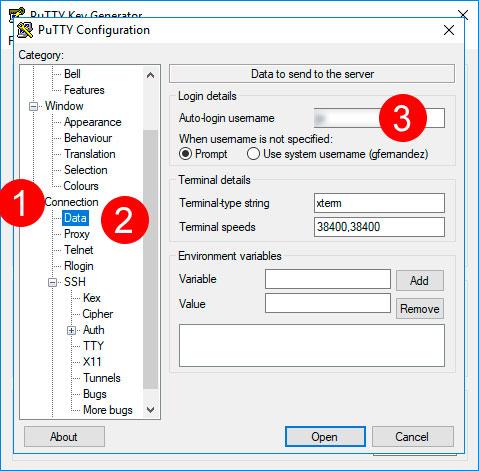Select the Data category
This screenshot has width=479, height=471.
(x=75, y=218)
